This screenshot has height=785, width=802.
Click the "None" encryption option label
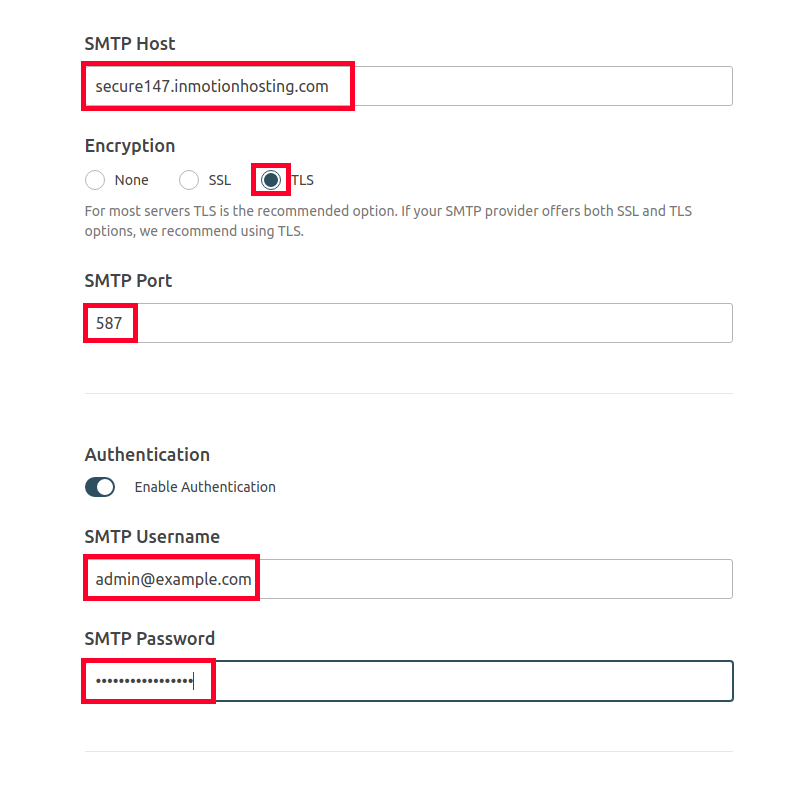[131, 180]
